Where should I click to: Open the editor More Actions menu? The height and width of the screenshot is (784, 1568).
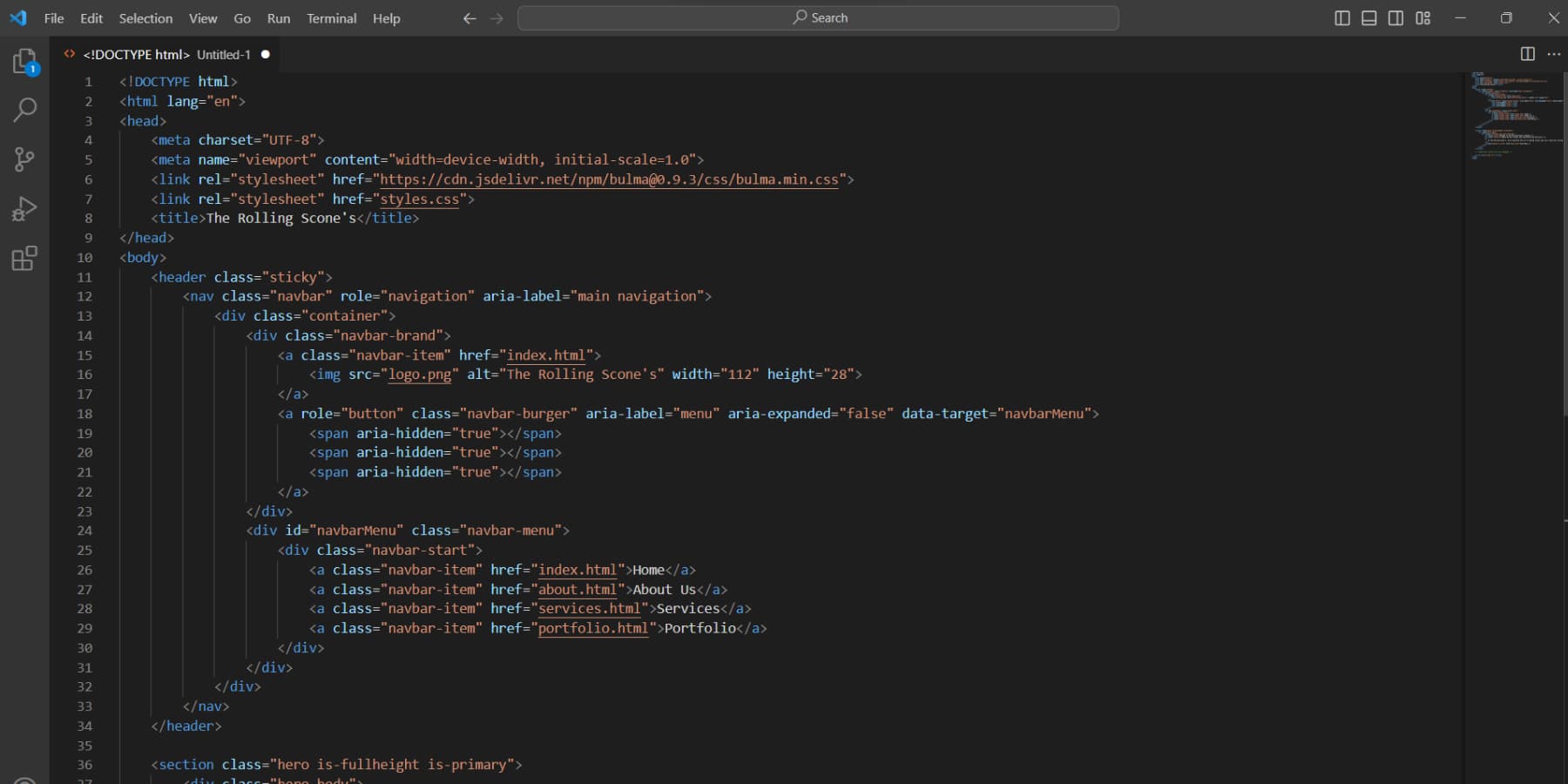point(1554,53)
